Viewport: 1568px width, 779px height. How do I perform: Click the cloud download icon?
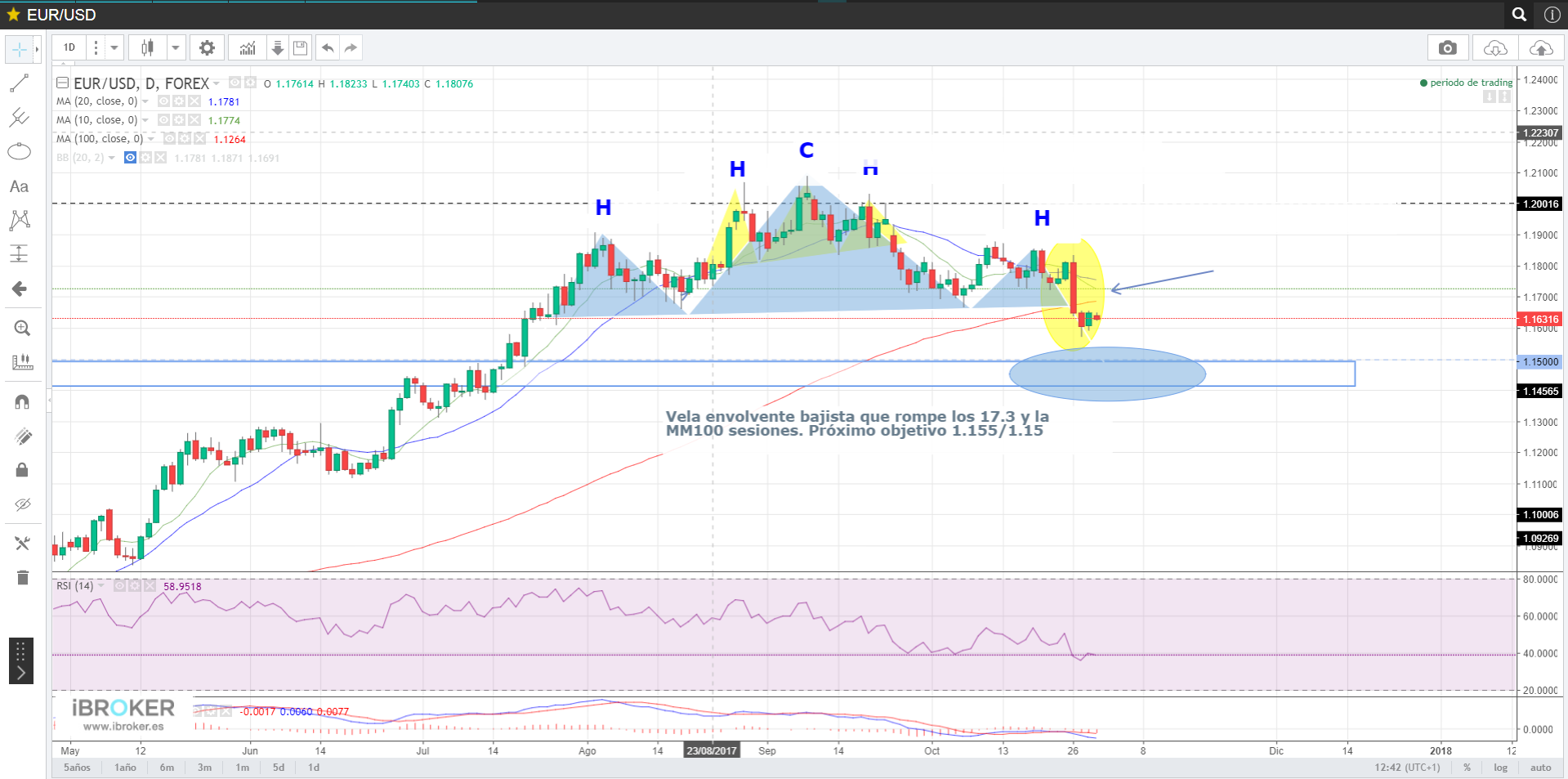pos(1495,47)
